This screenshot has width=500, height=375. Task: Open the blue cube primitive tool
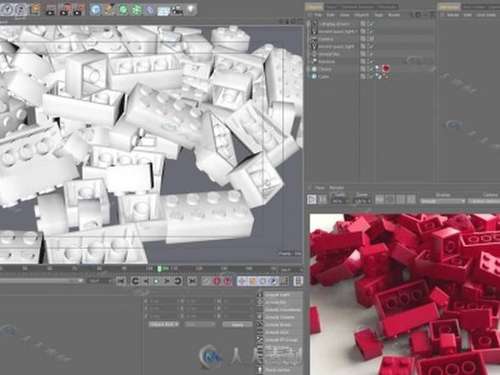click(95, 9)
